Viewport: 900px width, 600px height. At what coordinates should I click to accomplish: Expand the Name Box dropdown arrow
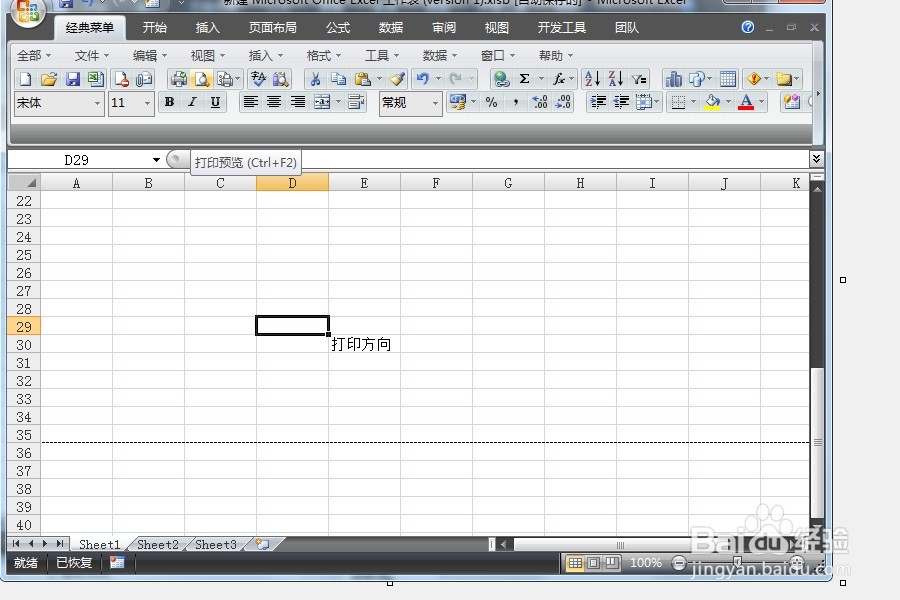tap(156, 160)
